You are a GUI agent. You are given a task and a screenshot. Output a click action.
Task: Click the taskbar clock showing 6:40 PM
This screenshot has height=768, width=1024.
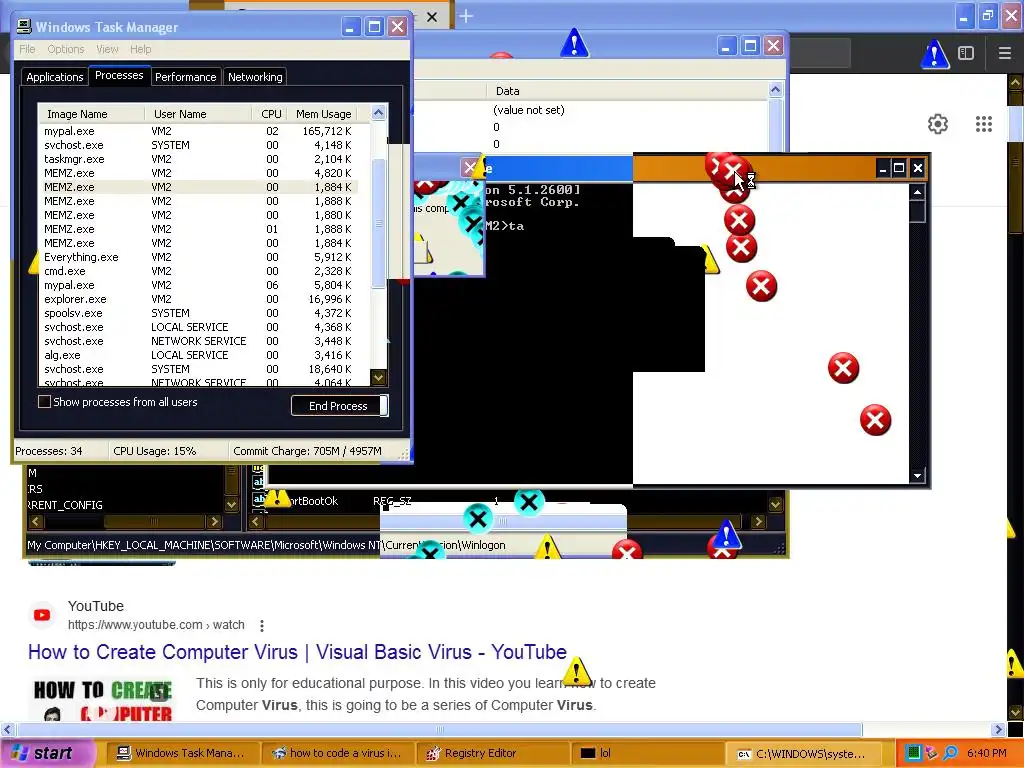coord(987,753)
